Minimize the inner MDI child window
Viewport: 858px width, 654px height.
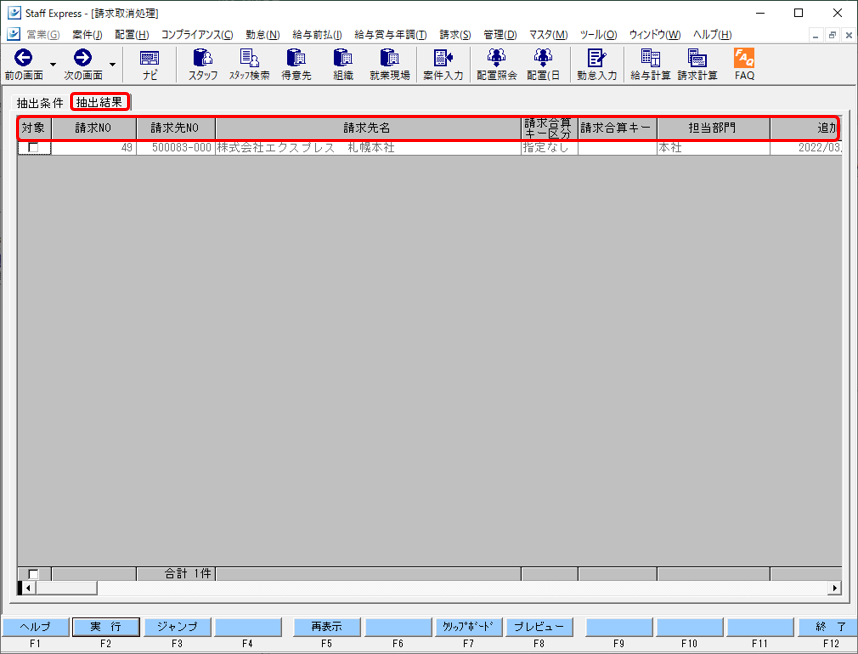point(816,35)
